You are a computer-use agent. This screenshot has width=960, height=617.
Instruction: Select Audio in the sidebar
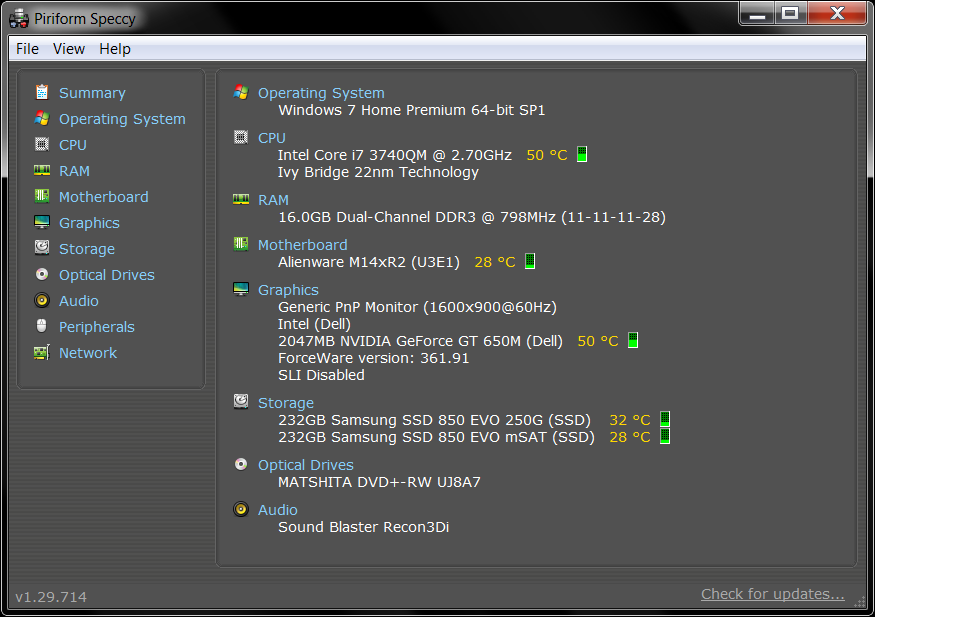[78, 301]
